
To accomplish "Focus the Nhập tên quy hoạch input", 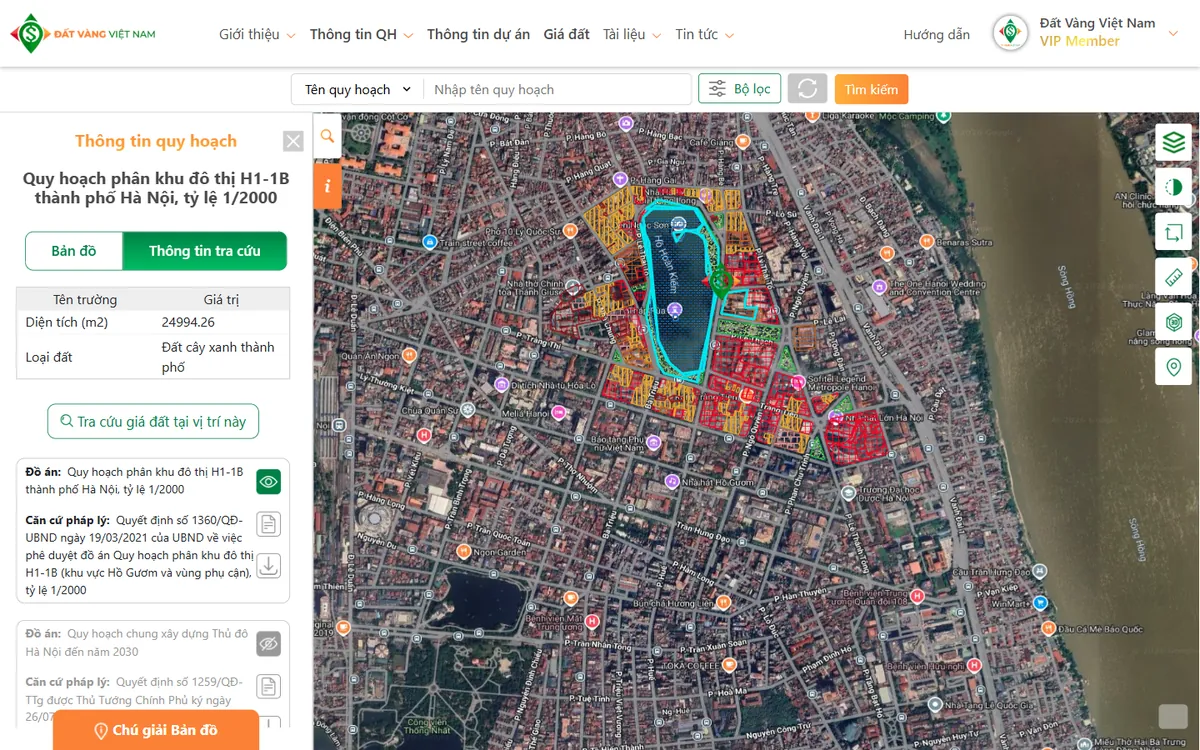I will (557, 89).
